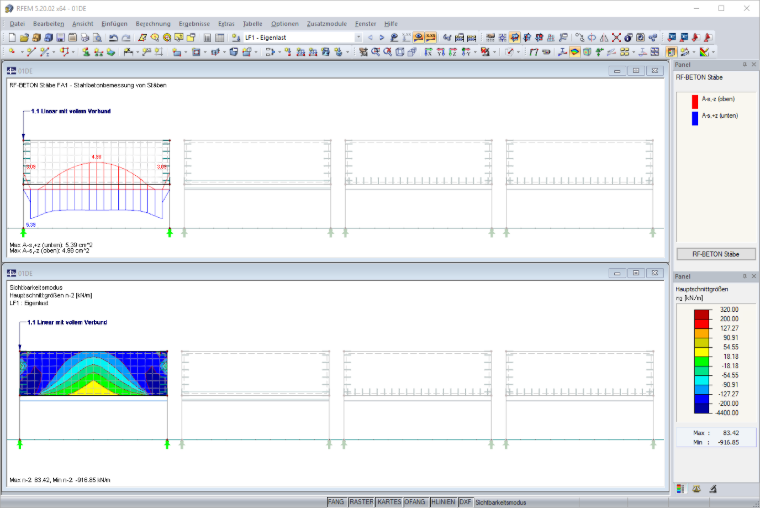Click the New file icon
Viewport: 760px width, 508px height.
point(12,38)
